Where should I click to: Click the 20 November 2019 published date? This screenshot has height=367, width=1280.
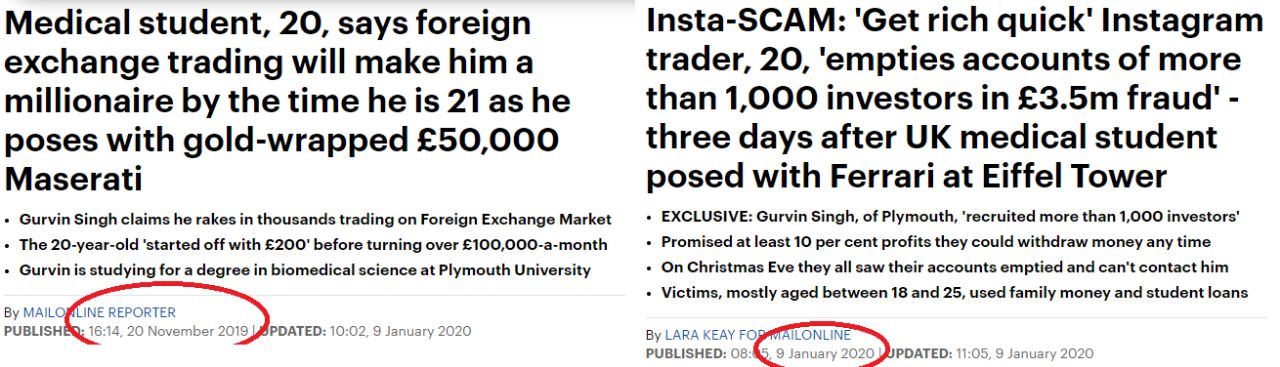[x=190, y=331]
